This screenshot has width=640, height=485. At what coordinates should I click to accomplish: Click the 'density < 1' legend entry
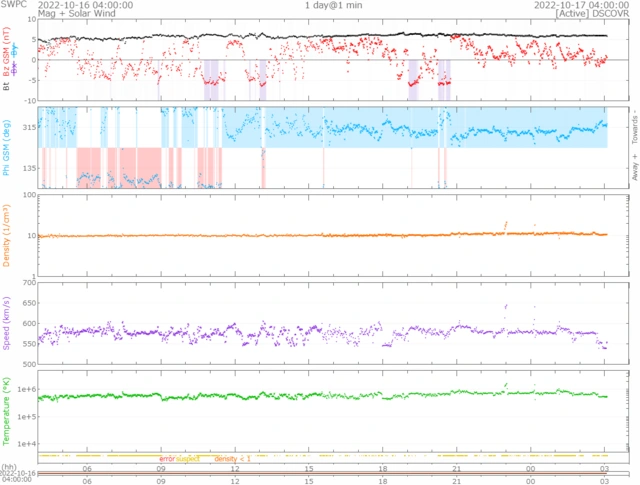coord(232,459)
